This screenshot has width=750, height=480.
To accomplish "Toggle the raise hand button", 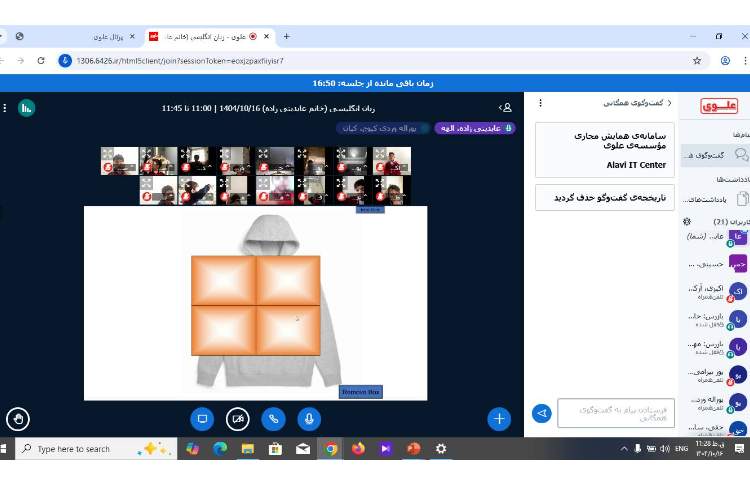I will pos(18,419).
